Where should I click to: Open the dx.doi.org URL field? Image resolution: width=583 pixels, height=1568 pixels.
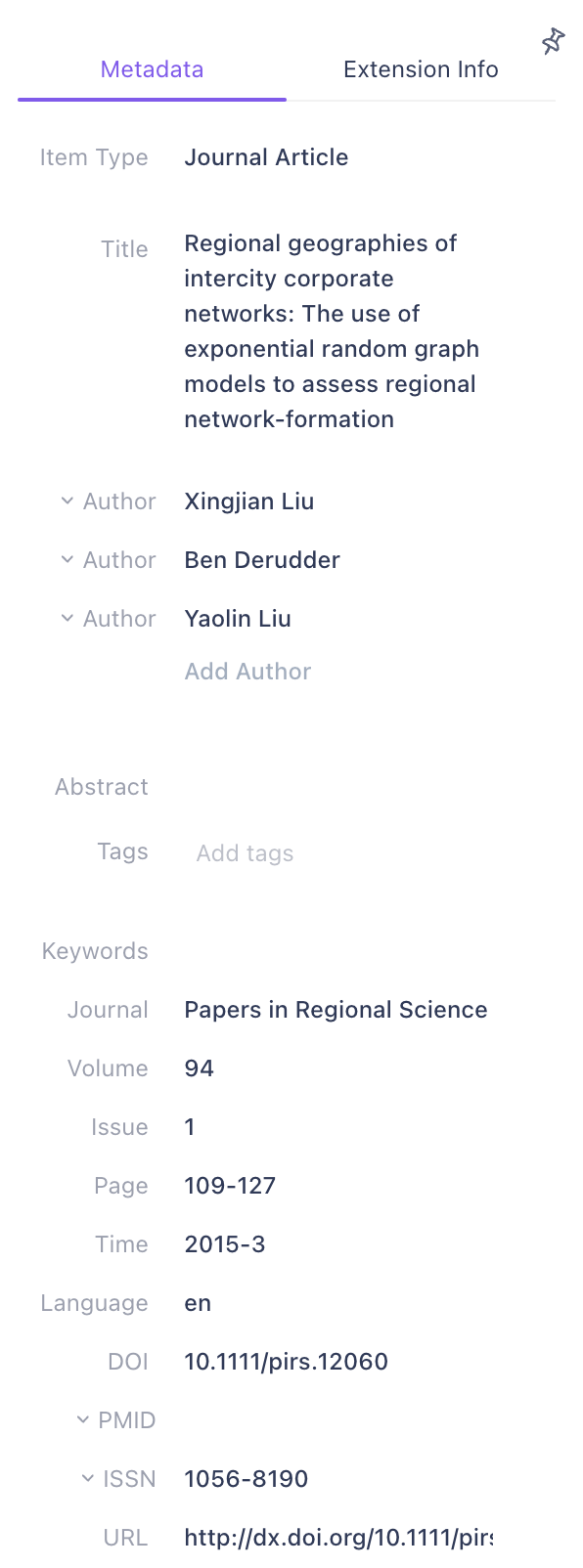(337, 1538)
